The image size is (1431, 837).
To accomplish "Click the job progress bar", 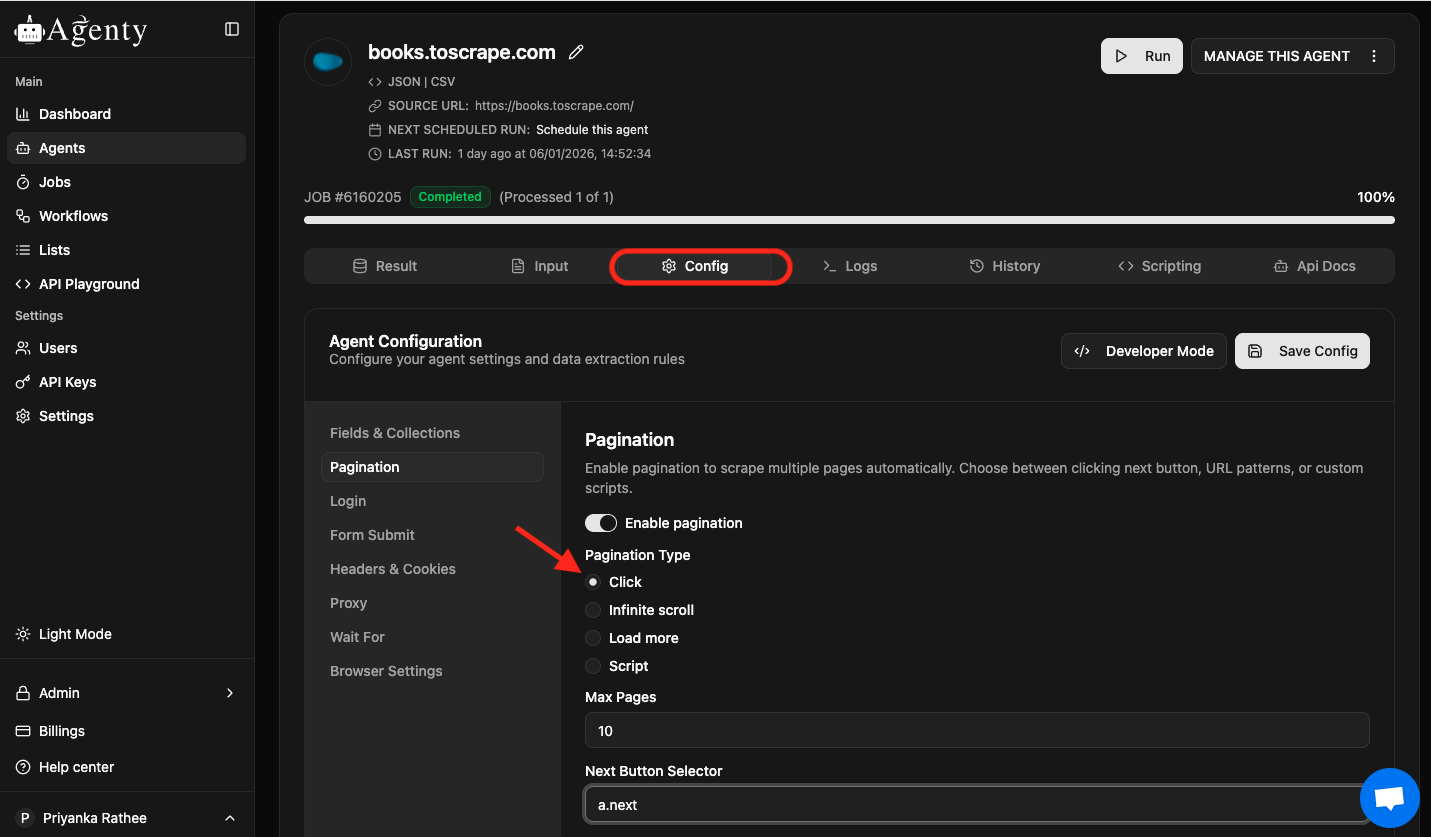I will click(849, 220).
